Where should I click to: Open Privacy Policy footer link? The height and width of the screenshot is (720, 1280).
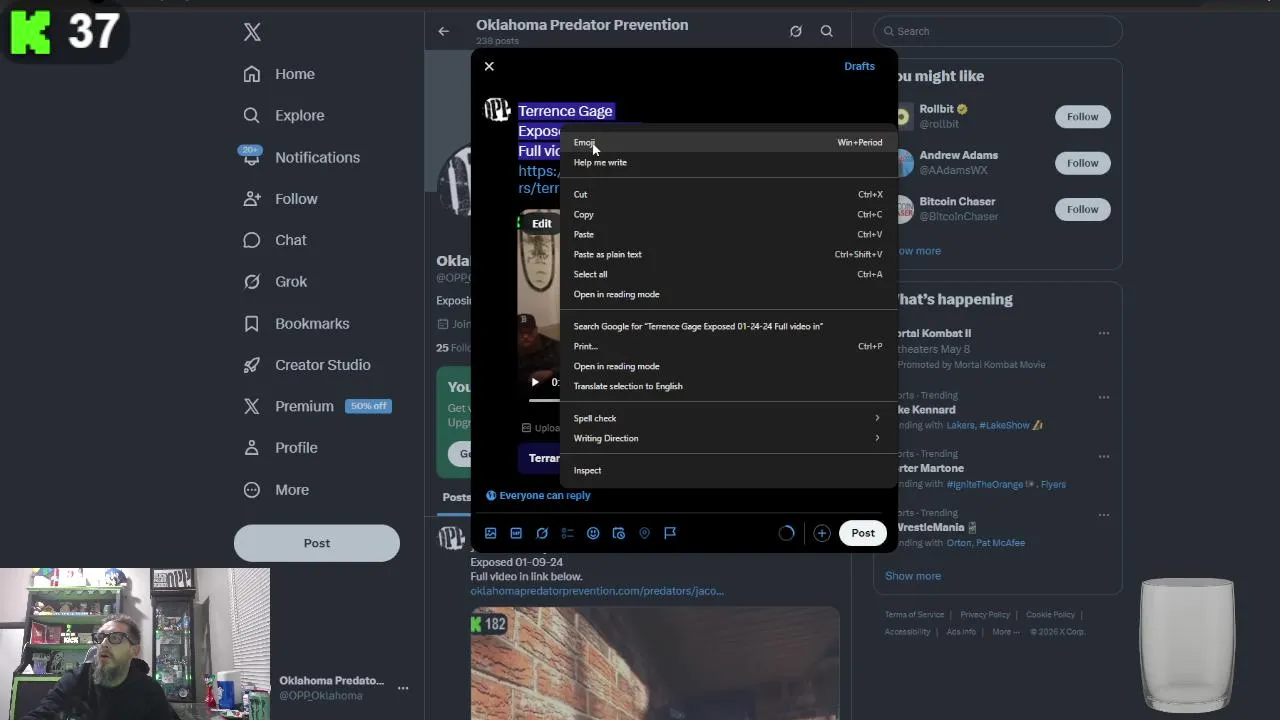pyautogui.click(x=985, y=615)
